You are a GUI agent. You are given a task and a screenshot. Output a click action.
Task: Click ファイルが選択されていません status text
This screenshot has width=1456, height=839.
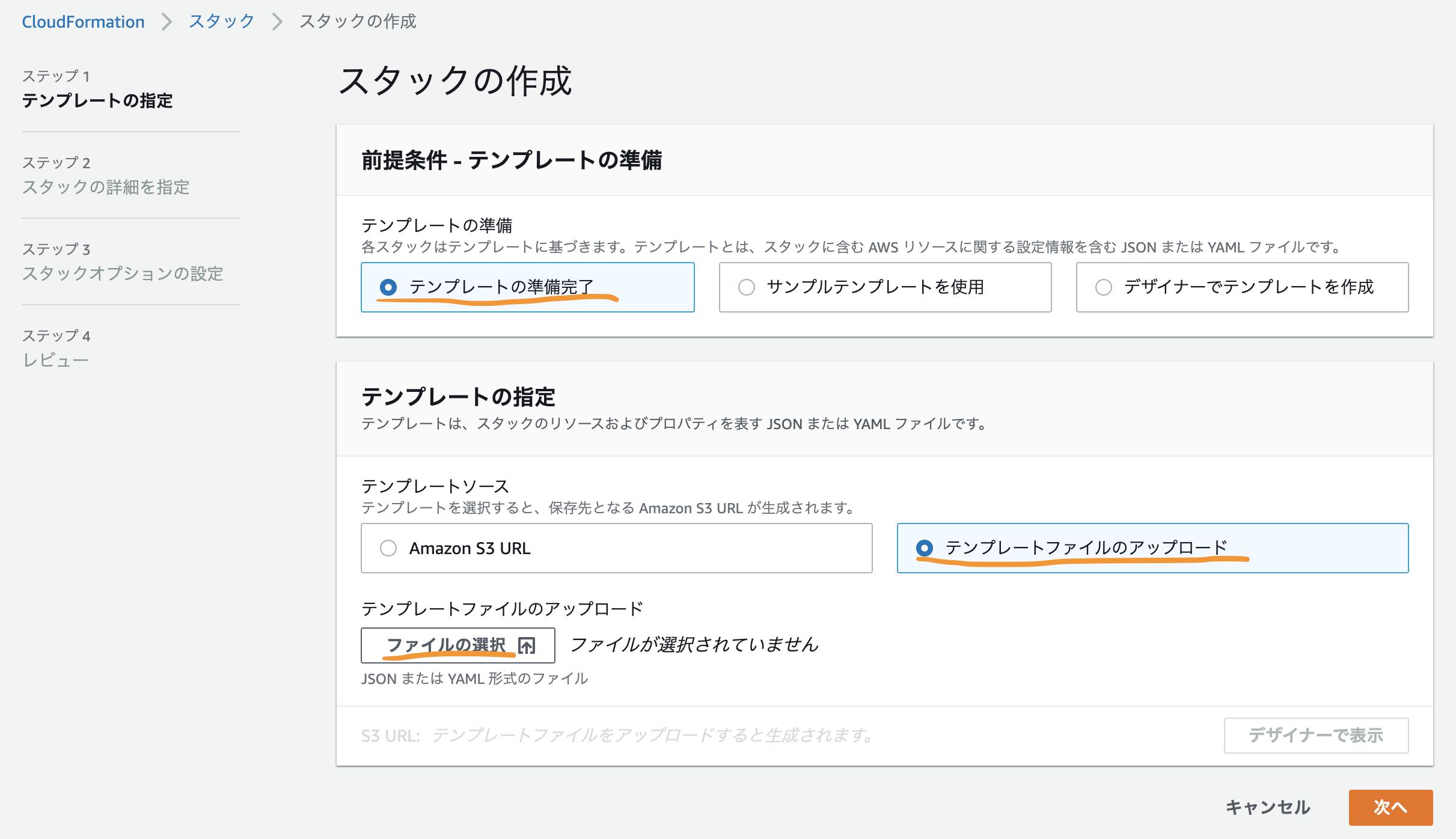point(694,645)
